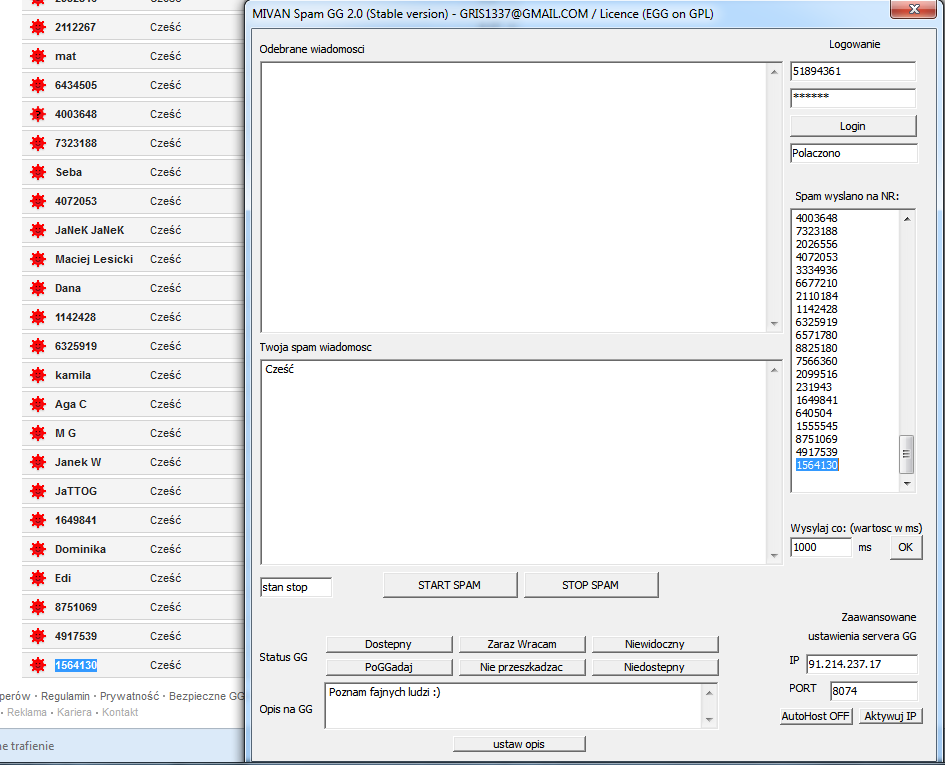Viewport: 945px width, 765px height.
Task: Click the red status icon beside Dana
Action: pyautogui.click(x=38, y=288)
